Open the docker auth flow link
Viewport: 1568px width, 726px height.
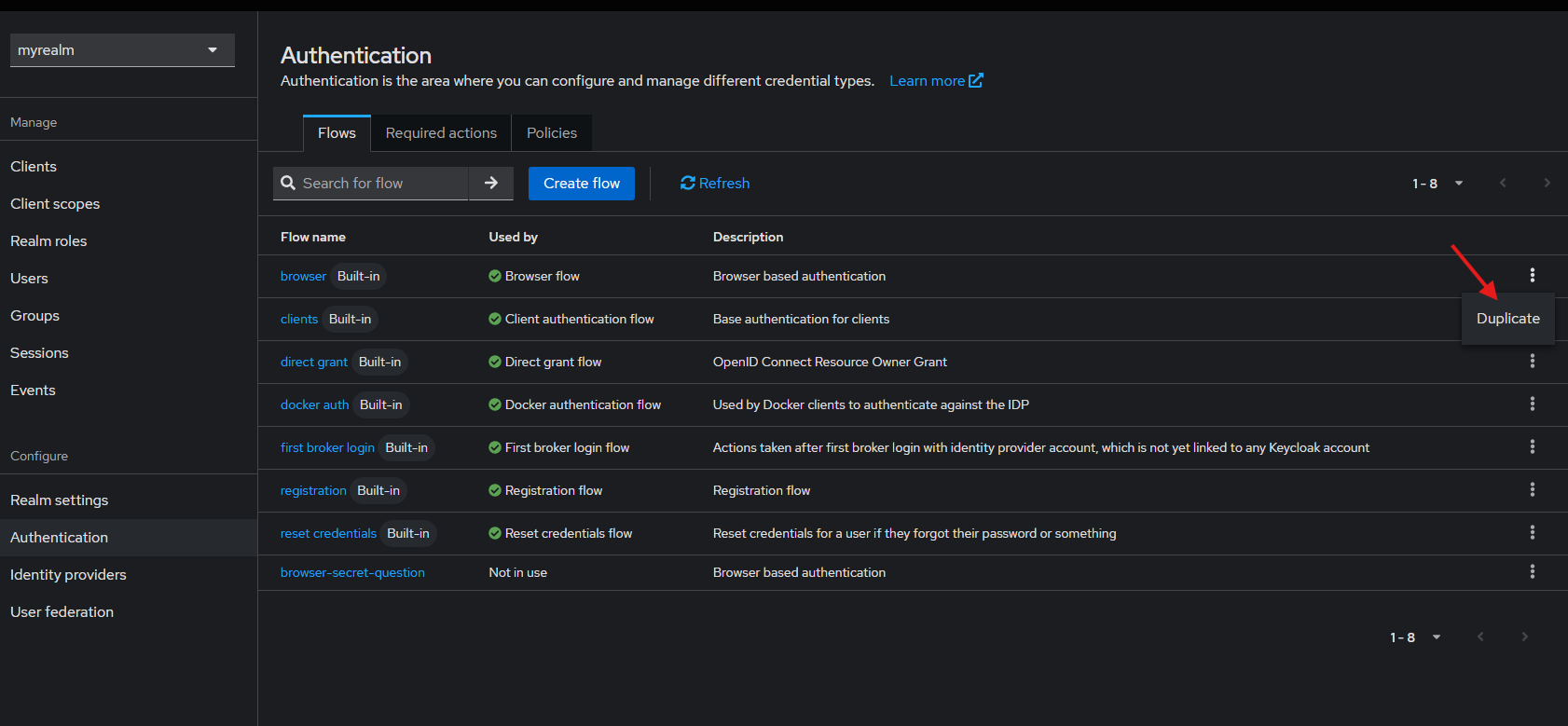coord(315,404)
